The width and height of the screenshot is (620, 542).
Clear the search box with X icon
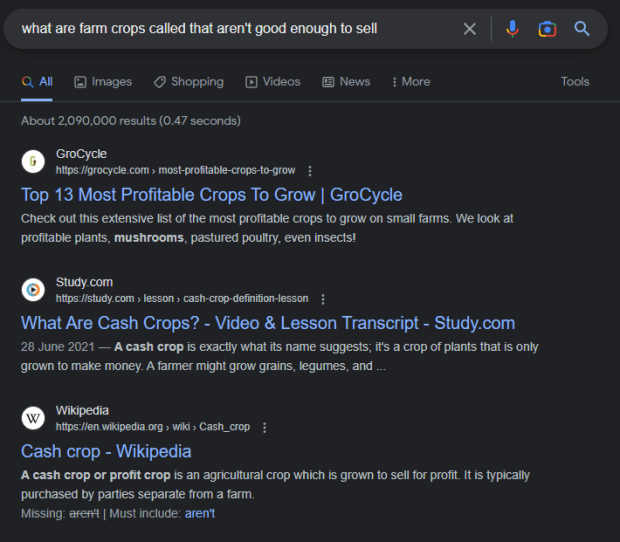469,29
